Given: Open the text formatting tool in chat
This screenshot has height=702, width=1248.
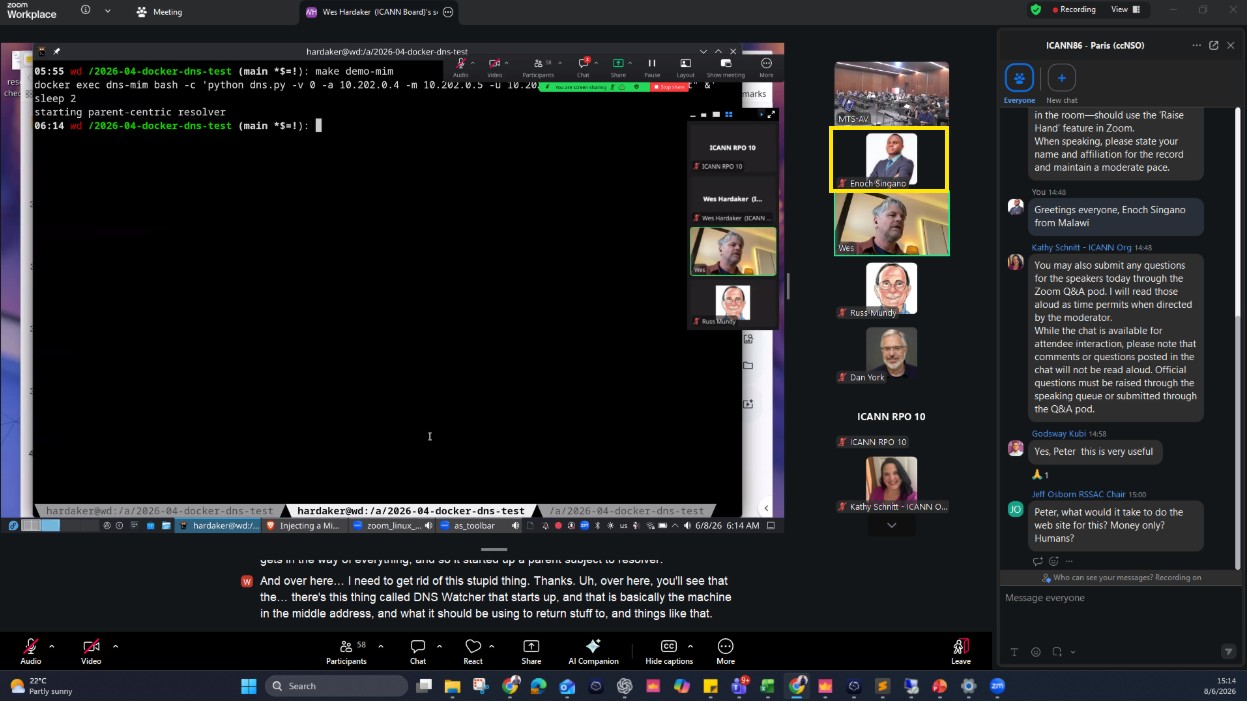Looking at the screenshot, I should pos(1014,652).
